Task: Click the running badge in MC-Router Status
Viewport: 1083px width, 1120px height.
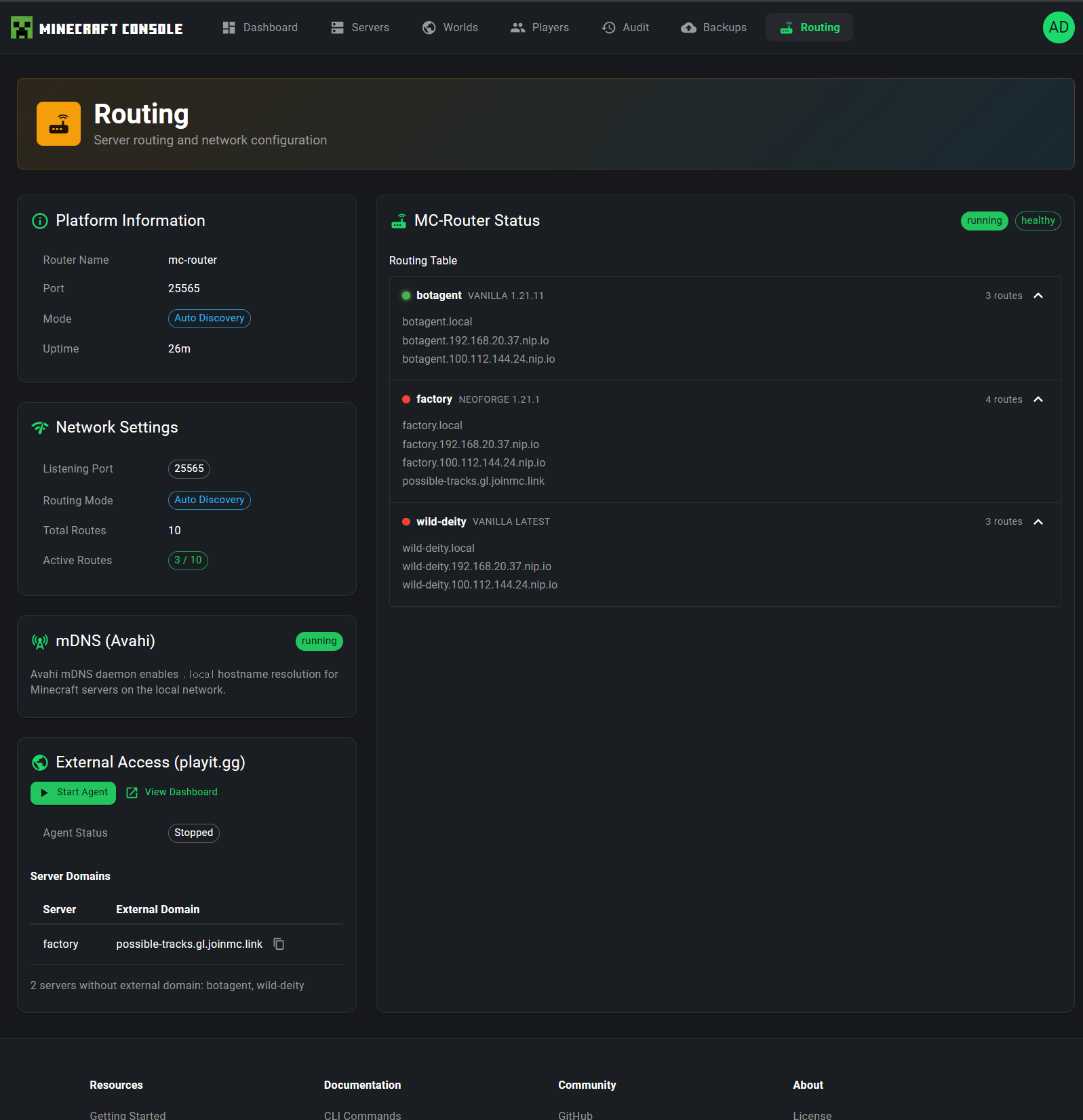Action: pos(984,221)
